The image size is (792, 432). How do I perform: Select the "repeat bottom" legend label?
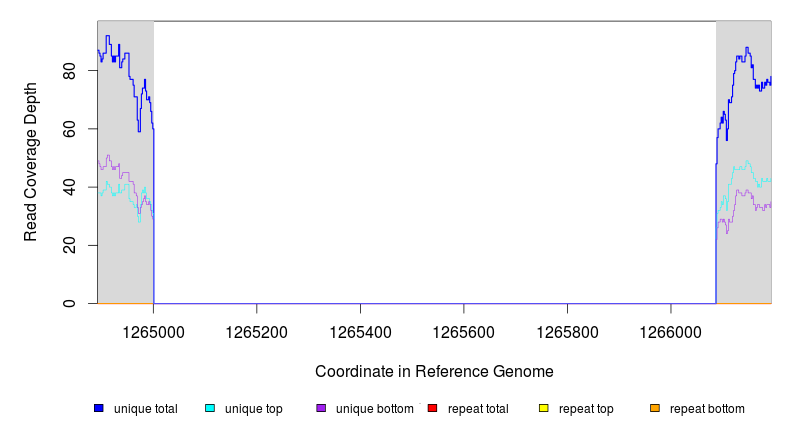point(707,409)
